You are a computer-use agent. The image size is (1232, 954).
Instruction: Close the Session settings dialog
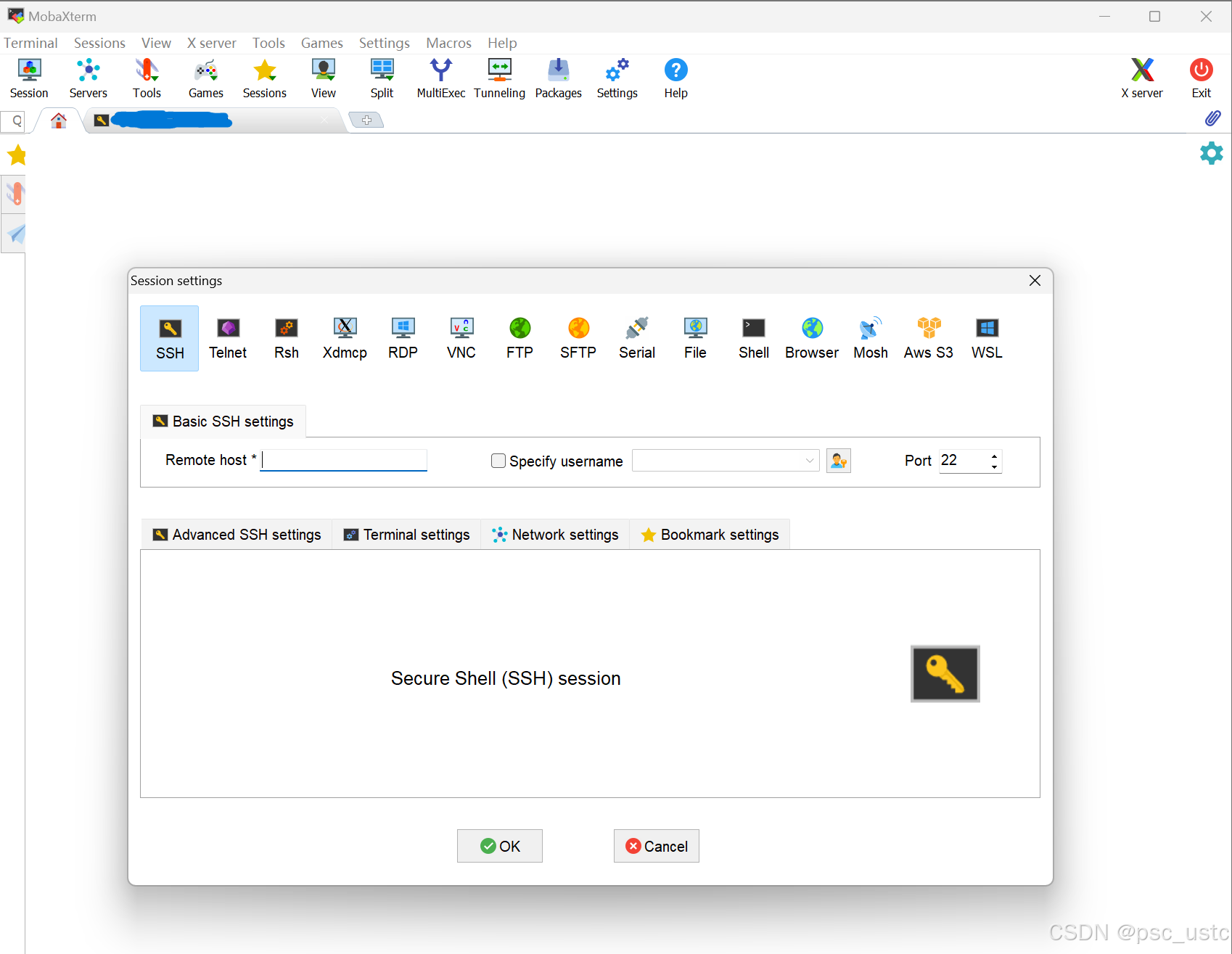click(1035, 281)
